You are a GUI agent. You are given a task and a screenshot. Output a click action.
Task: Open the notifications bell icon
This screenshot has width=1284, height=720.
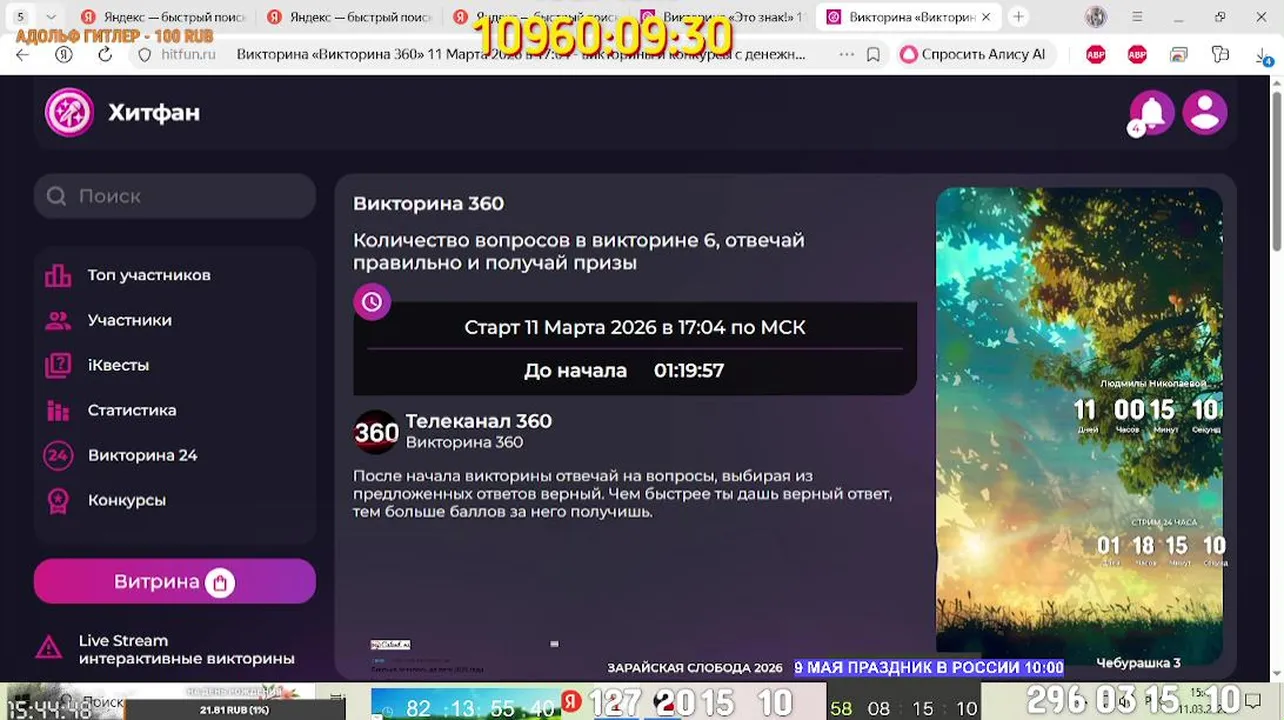pos(1152,112)
